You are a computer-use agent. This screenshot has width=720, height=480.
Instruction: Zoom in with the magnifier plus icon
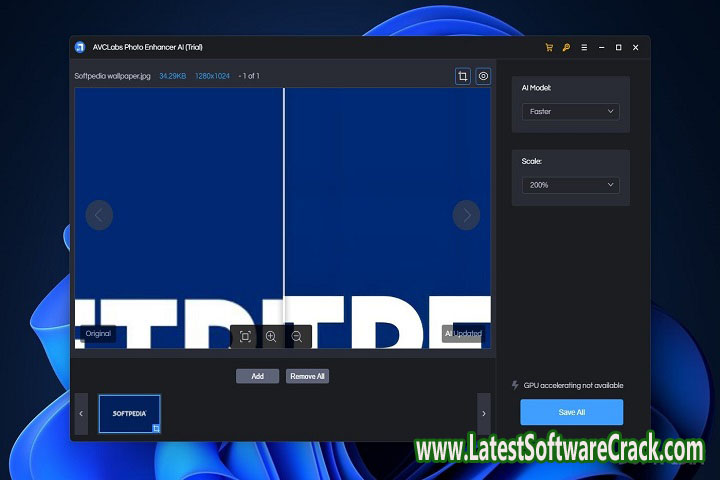tap(271, 337)
